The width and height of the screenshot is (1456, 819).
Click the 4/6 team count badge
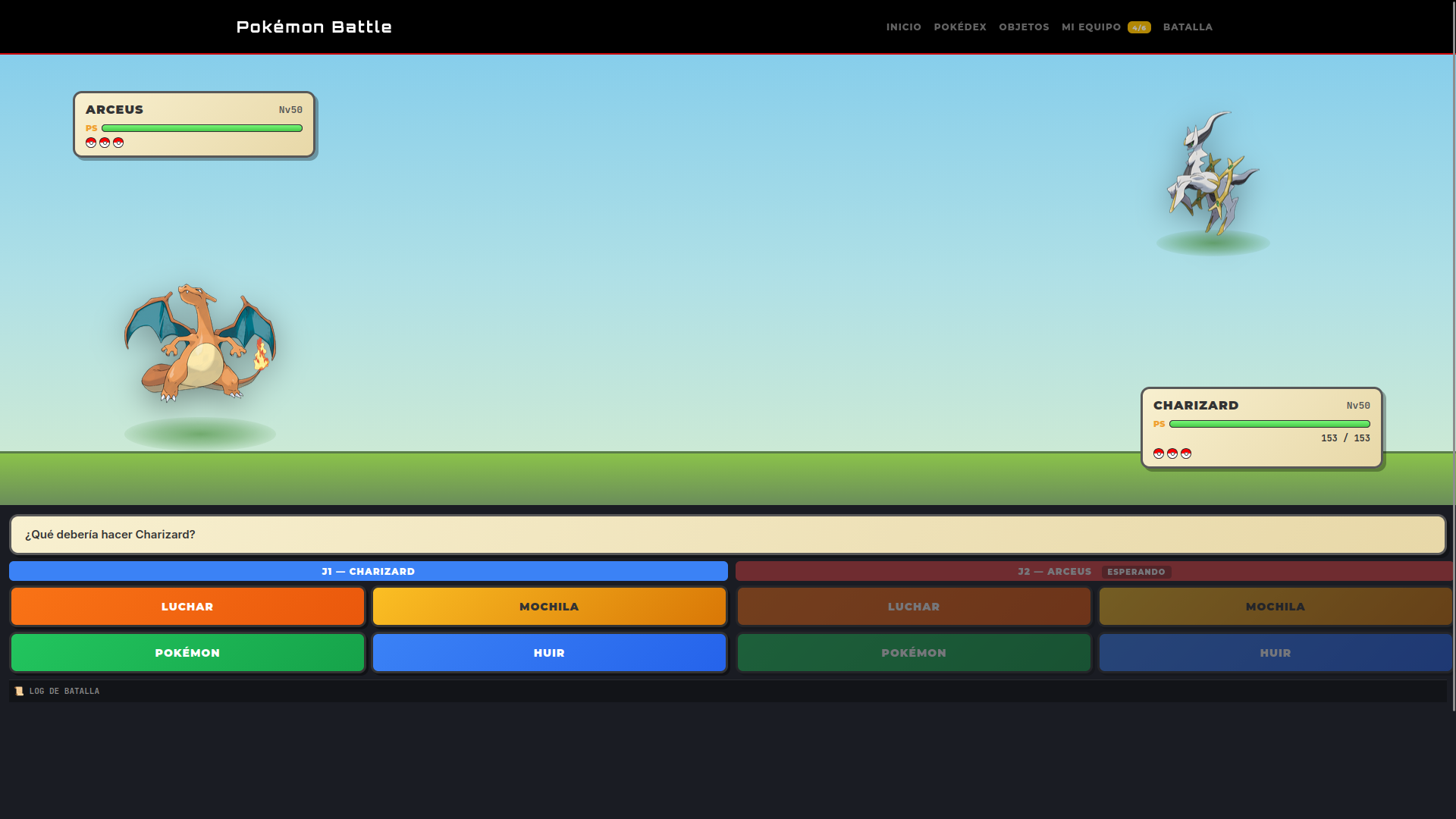[x=1138, y=27]
